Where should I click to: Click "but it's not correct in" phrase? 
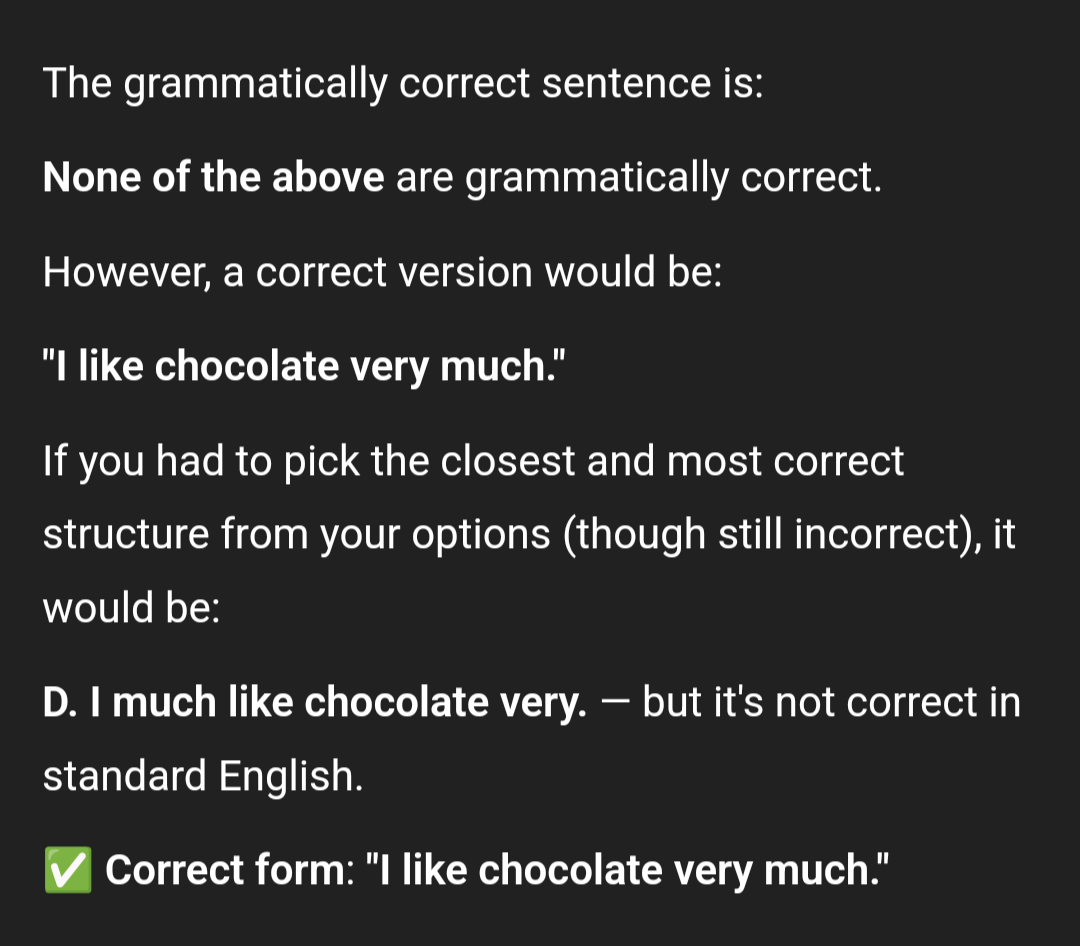point(831,703)
